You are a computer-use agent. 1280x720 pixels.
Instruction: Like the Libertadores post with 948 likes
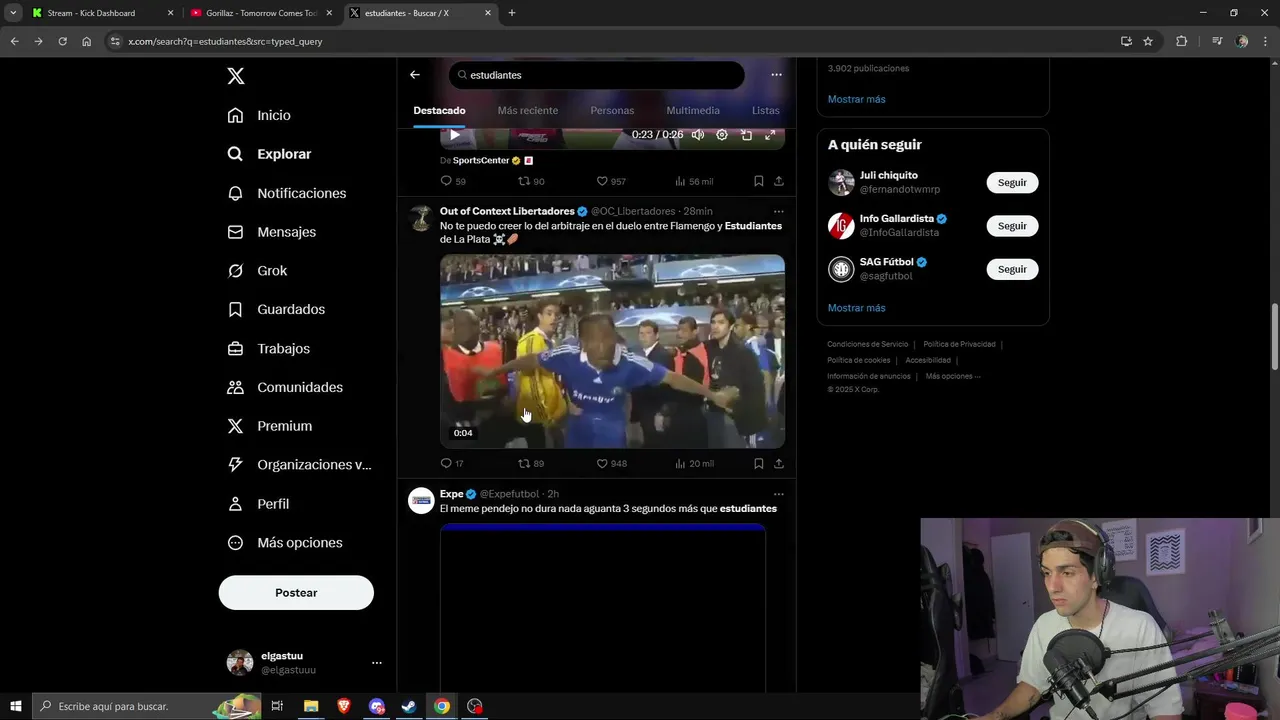tap(611, 463)
